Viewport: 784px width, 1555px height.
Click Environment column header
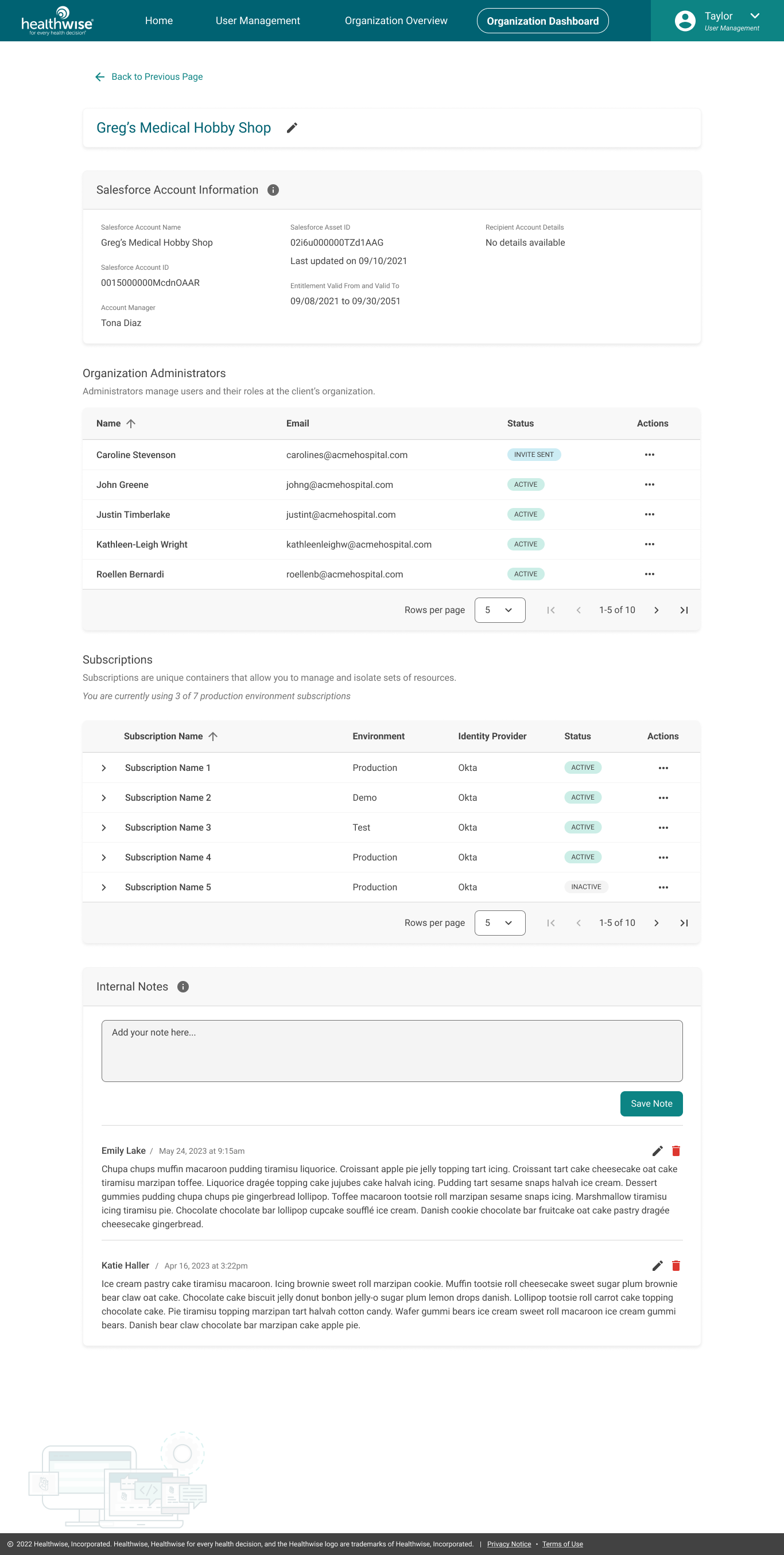coord(378,736)
